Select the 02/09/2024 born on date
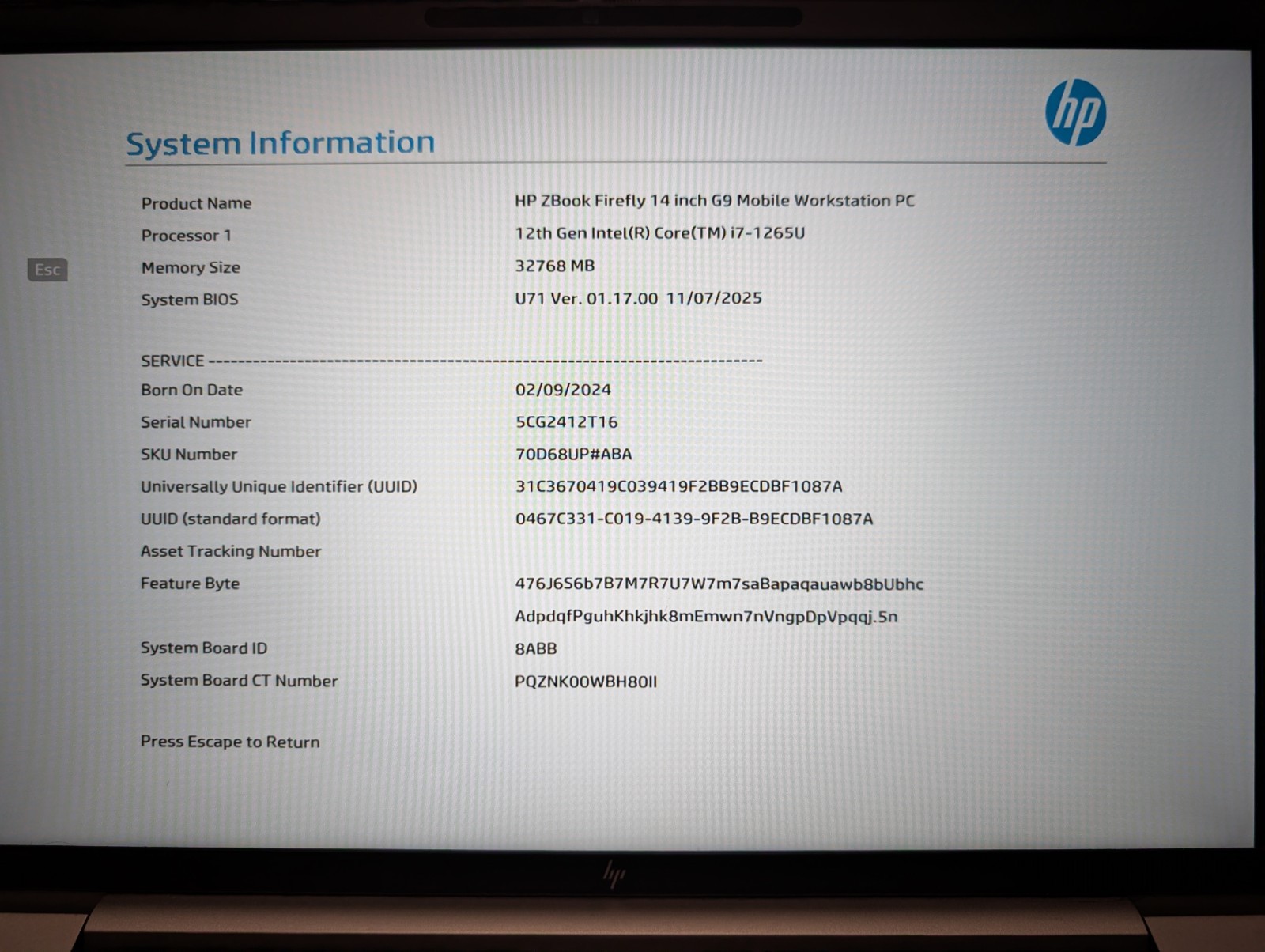The width and height of the screenshot is (1265, 952). [x=563, y=390]
